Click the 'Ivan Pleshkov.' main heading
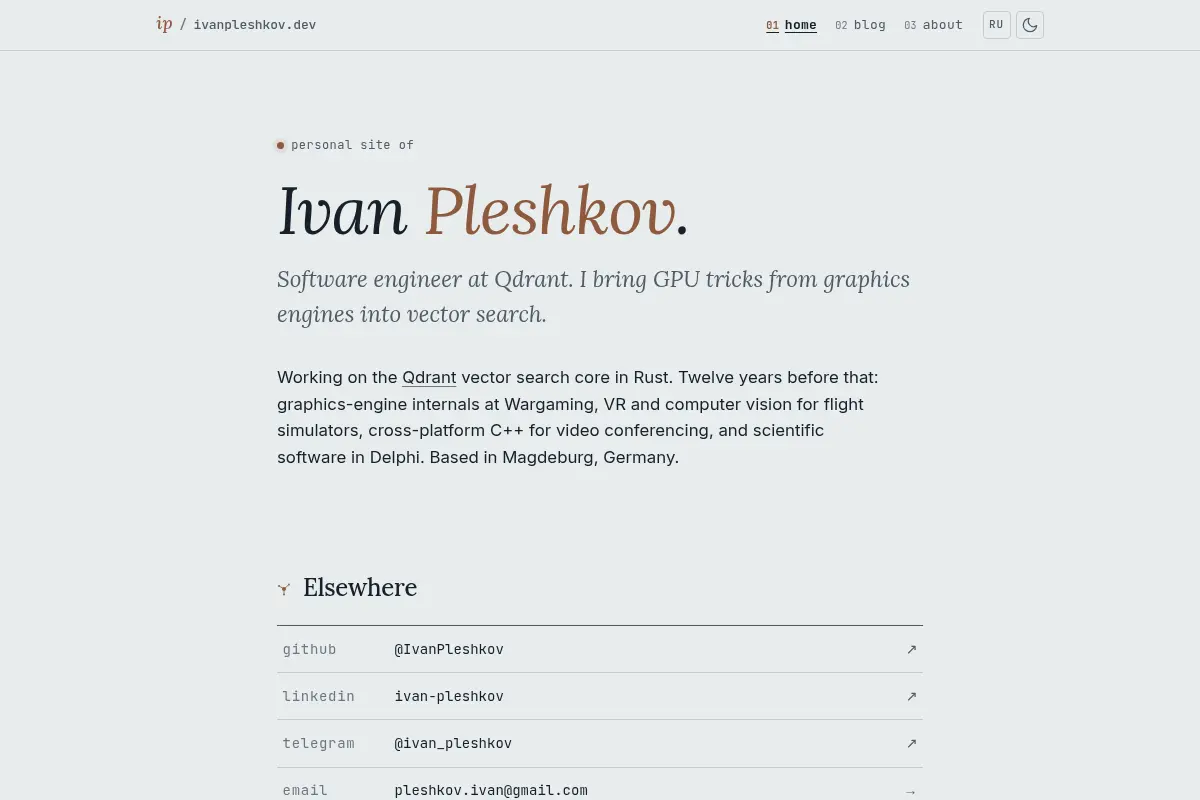This screenshot has width=1200, height=800. (x=483, y=212)
